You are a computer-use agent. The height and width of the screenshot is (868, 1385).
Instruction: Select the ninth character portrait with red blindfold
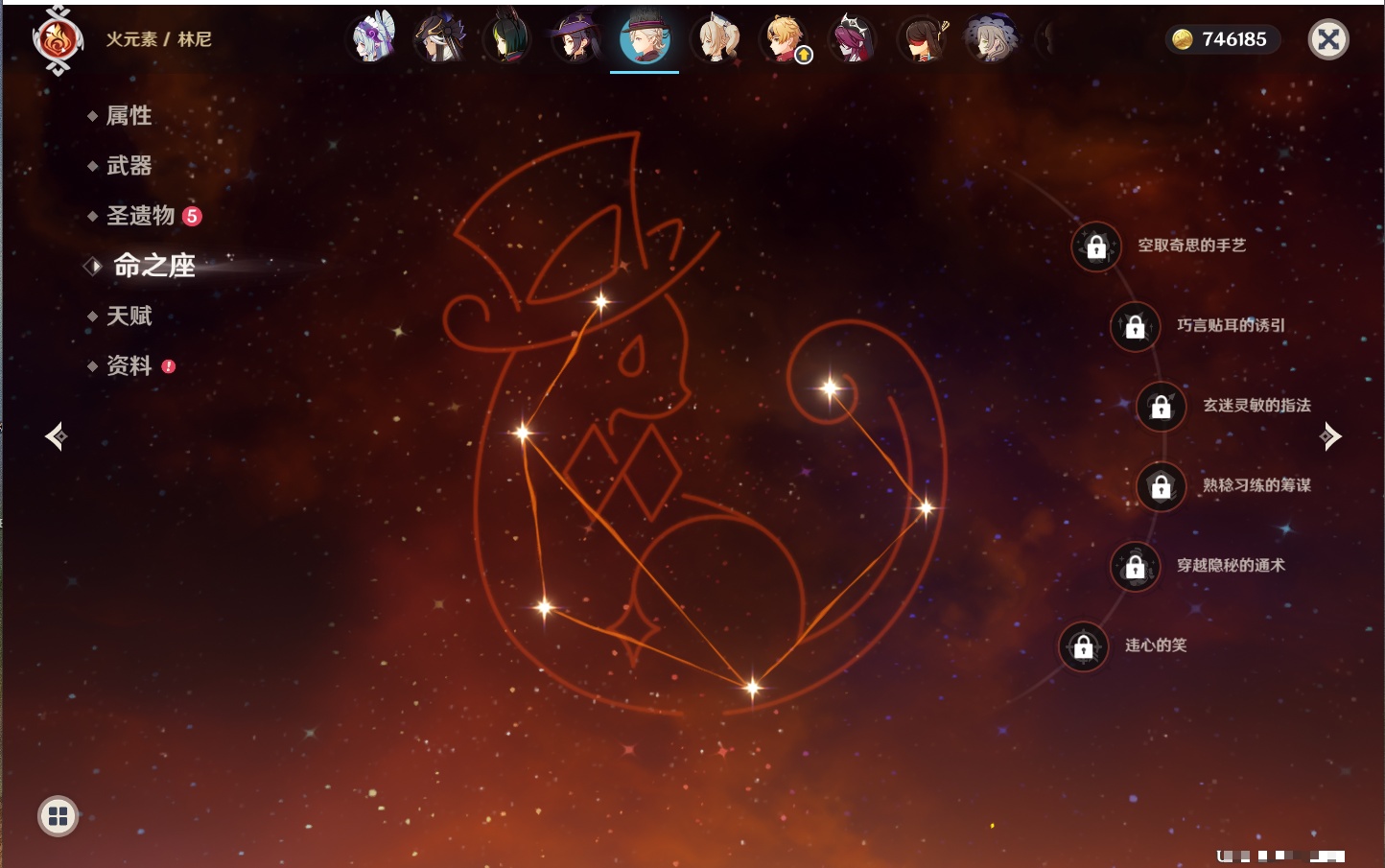923,39
